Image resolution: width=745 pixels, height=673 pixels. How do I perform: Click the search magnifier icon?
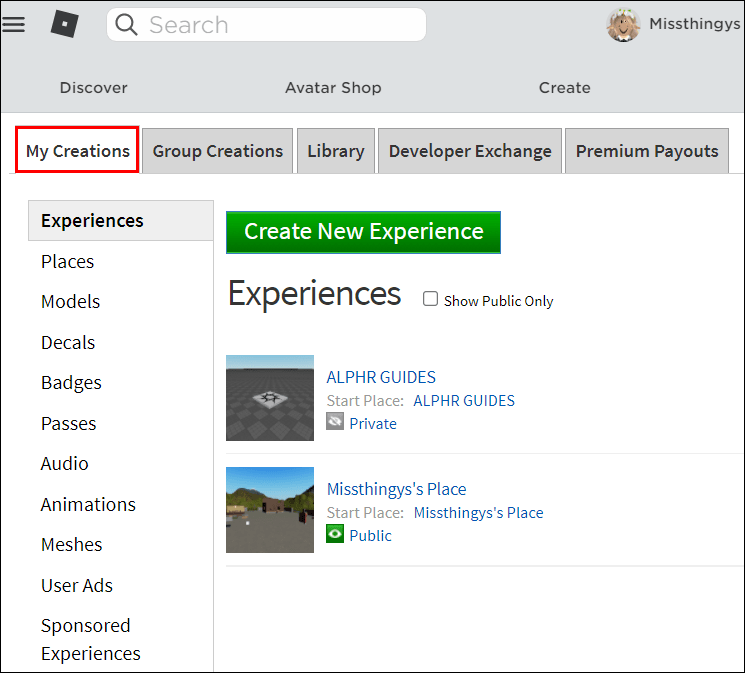[x=126, y=24]
